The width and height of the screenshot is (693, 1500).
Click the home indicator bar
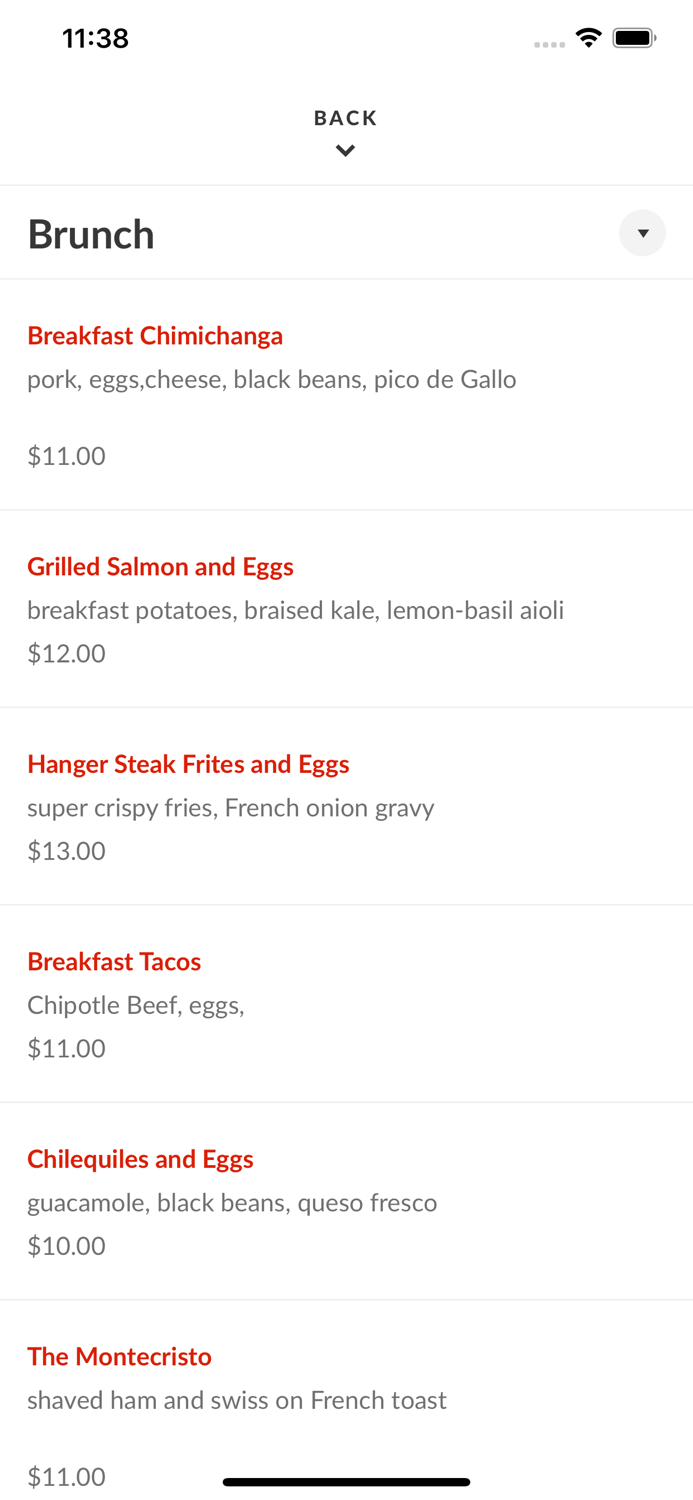coord(346,1482)
